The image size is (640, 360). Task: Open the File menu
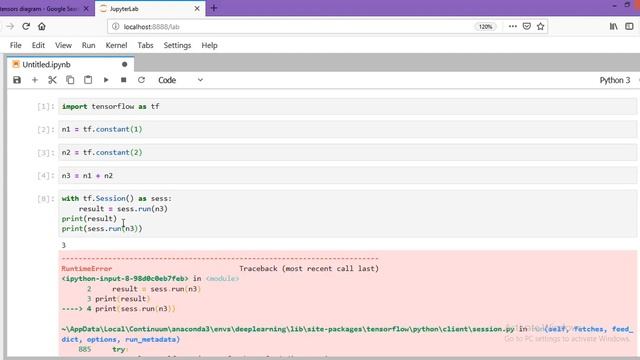coord(16,45)
